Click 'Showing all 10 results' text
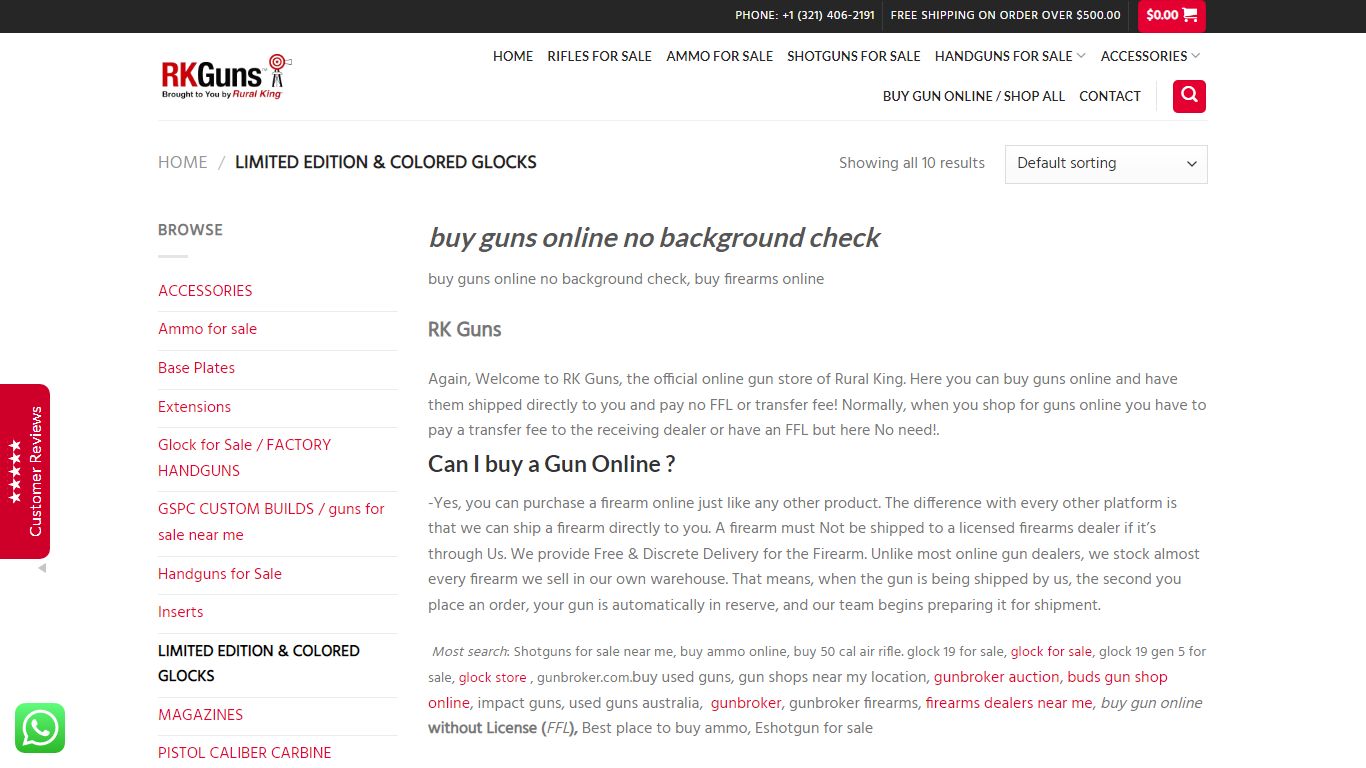This screenshot has width=1366, height=768. pyautogui.click(x=912, y=163)
